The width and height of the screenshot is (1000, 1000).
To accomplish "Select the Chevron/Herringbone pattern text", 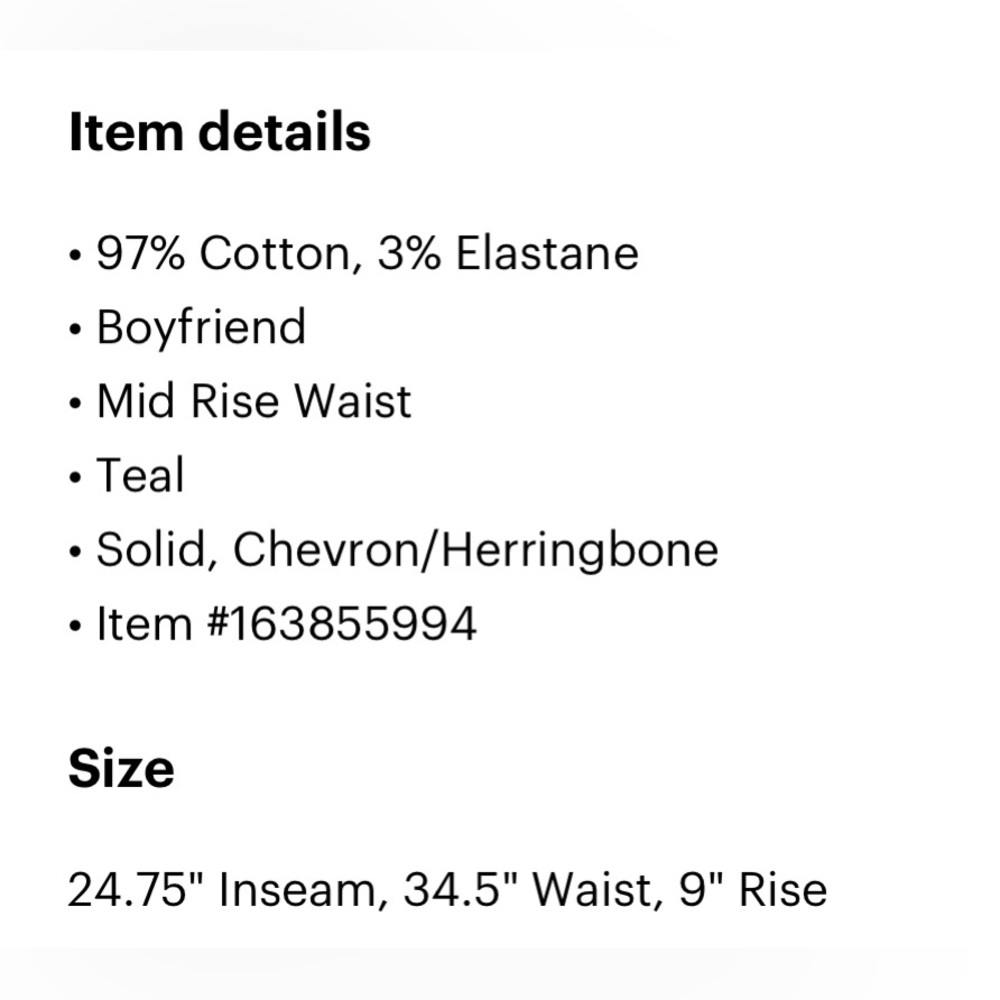I will click(x=476, y=550).
